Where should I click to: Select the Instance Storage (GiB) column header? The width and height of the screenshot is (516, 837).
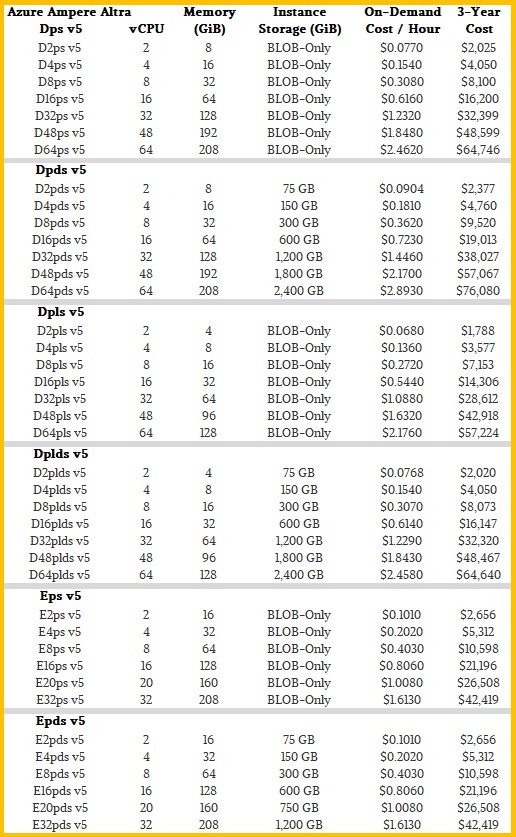tap(299, 20)
